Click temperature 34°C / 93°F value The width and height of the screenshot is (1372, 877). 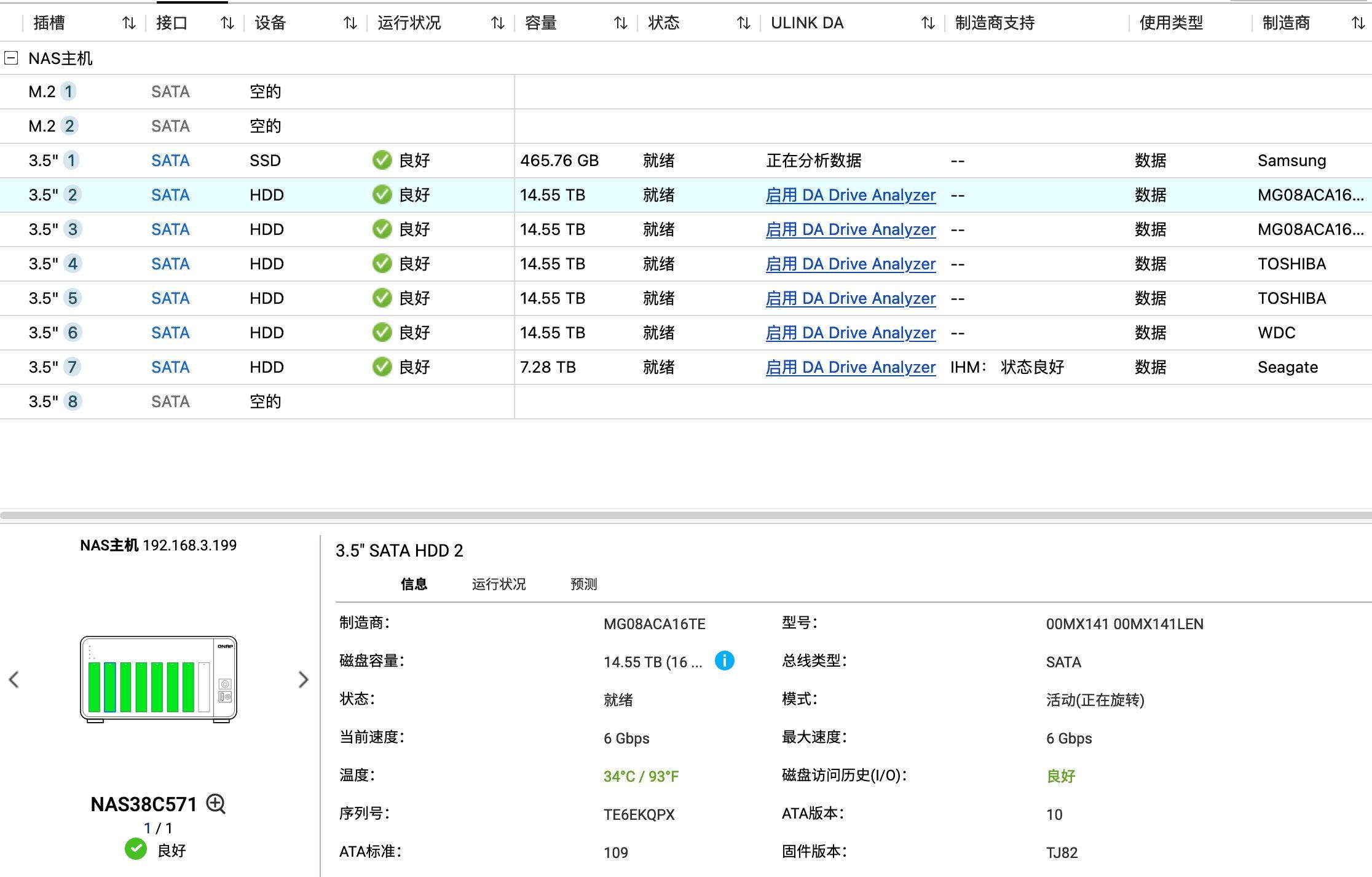point(641,777)
